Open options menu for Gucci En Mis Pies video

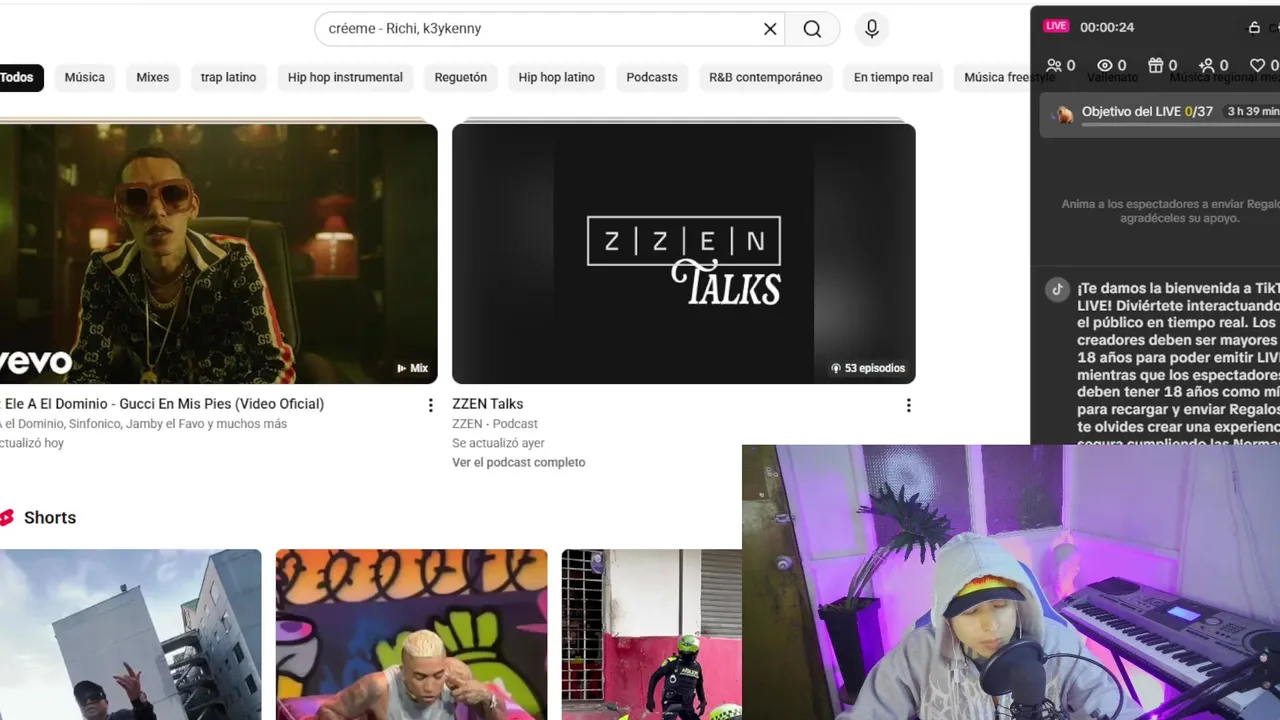[431, 405]
